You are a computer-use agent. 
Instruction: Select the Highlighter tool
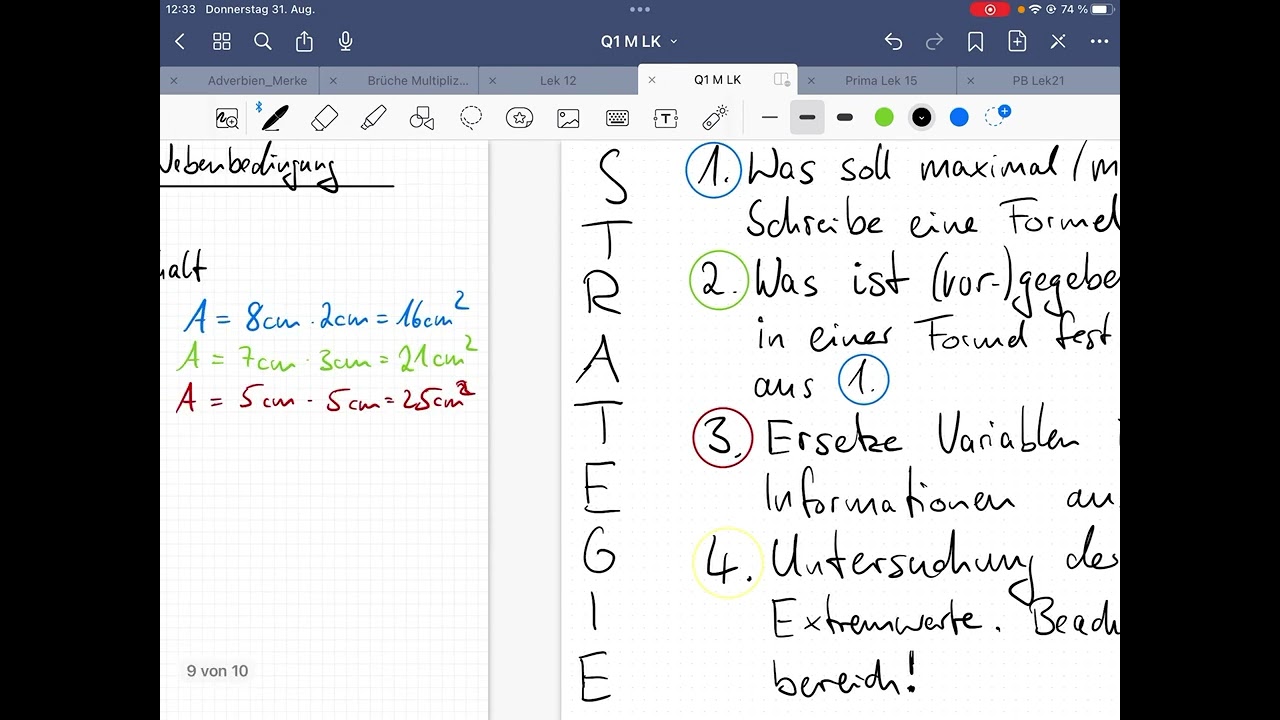tap(373, 118)
